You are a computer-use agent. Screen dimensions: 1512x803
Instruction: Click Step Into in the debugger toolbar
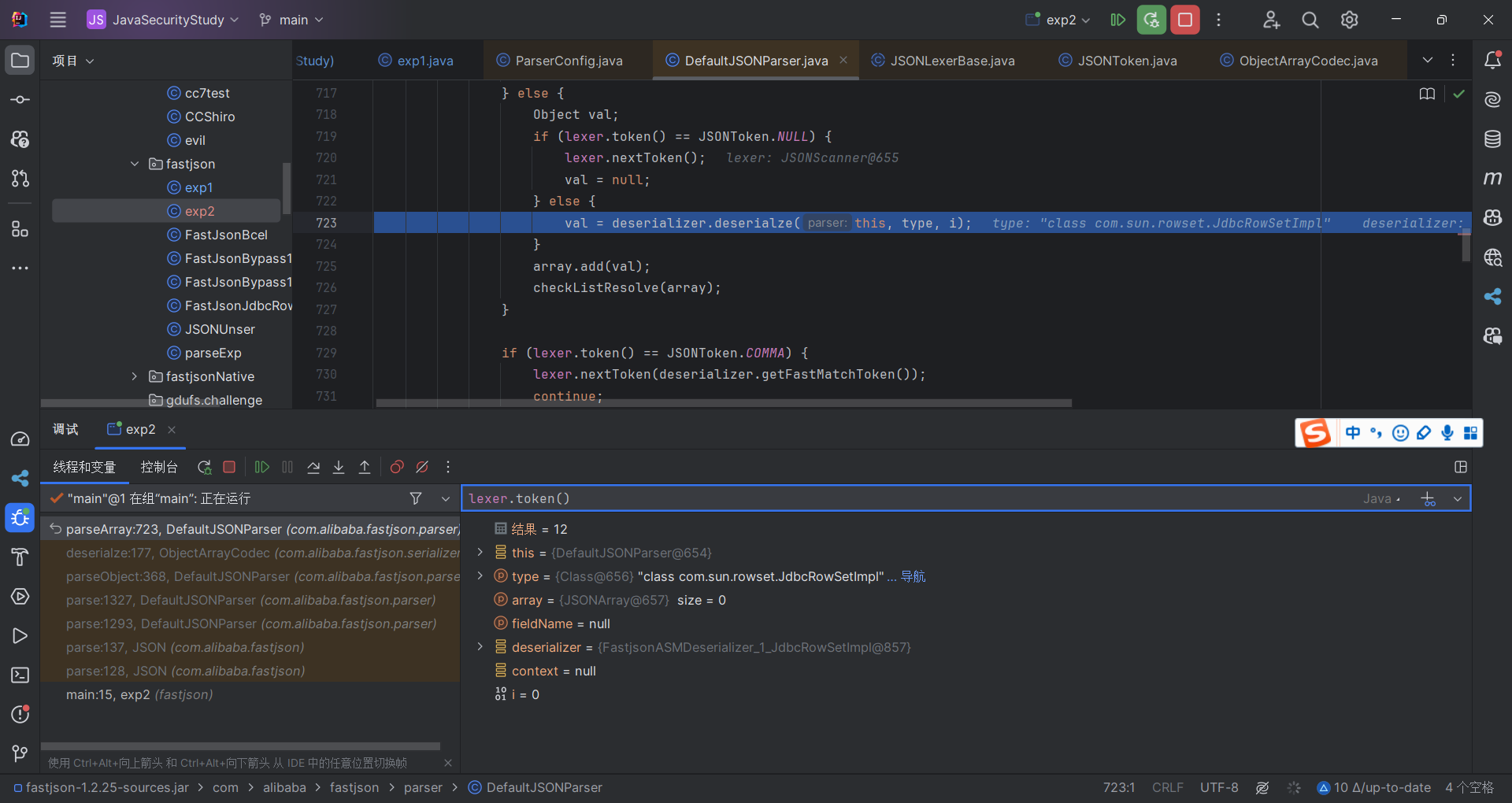point(339,467)
